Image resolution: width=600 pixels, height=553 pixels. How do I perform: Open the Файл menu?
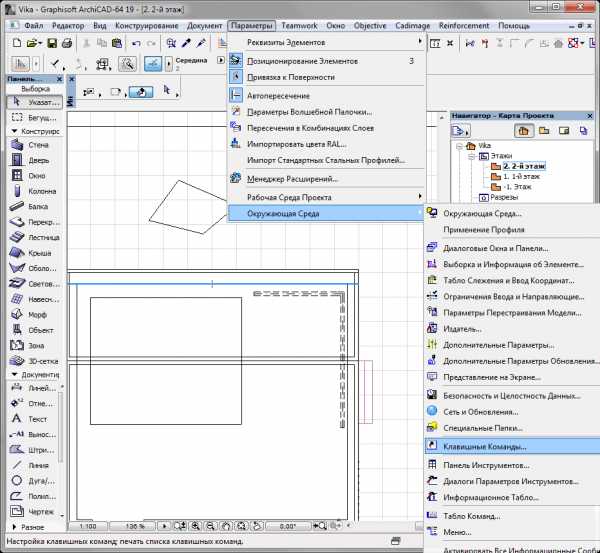[34, 26]
